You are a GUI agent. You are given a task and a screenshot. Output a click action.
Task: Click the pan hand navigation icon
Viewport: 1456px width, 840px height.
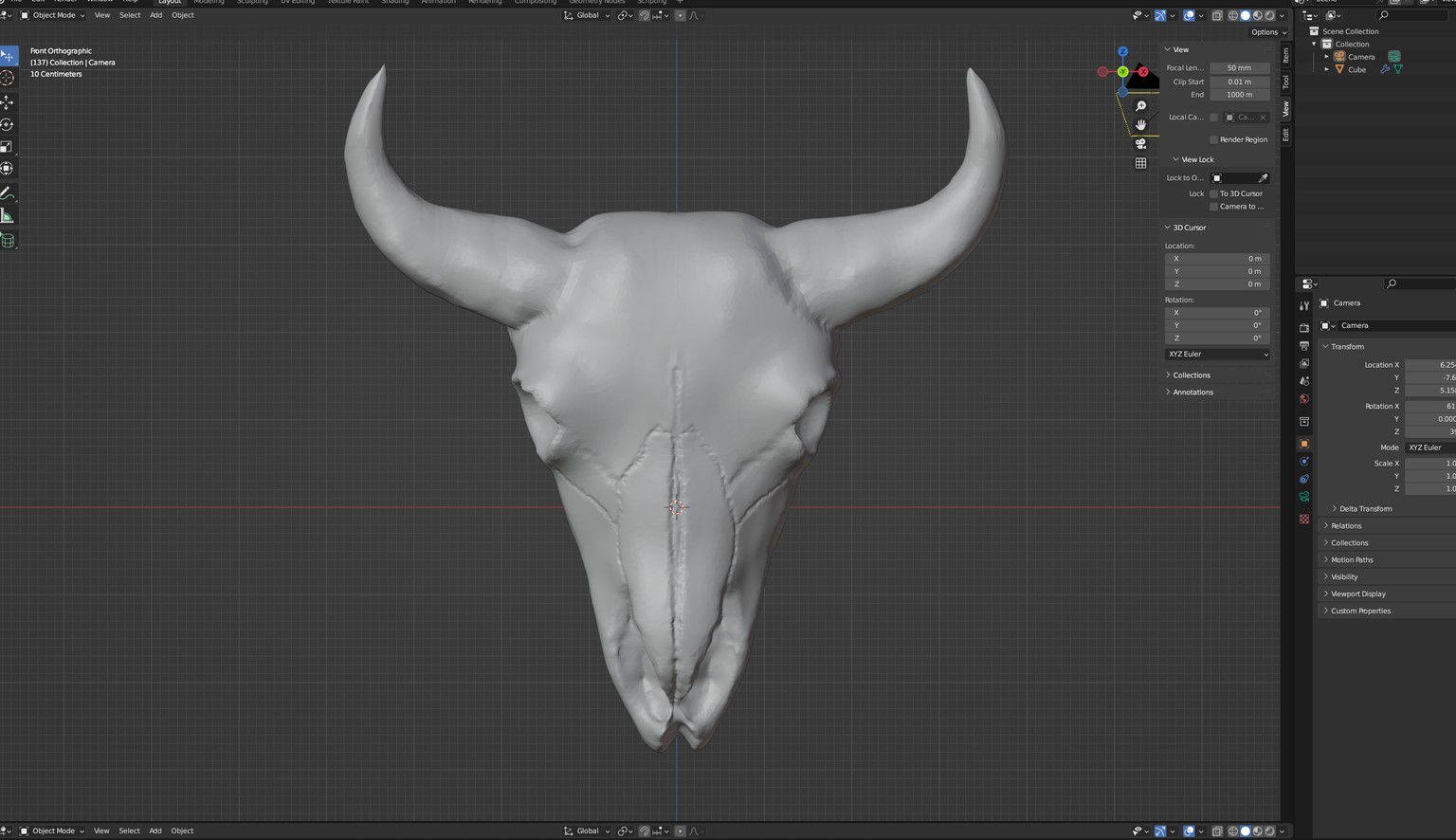[1140, 125]
